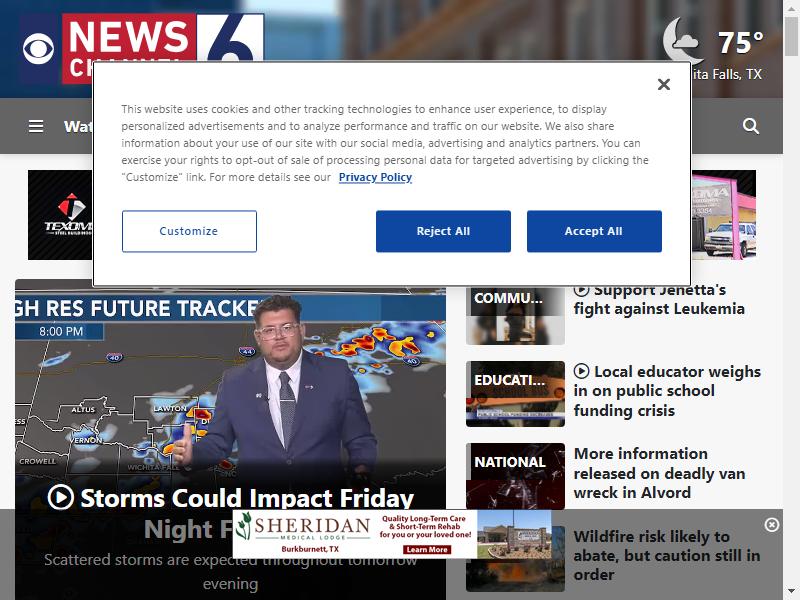
Task: Open weather via the moon-cloud icon
Action: [682, 41]
